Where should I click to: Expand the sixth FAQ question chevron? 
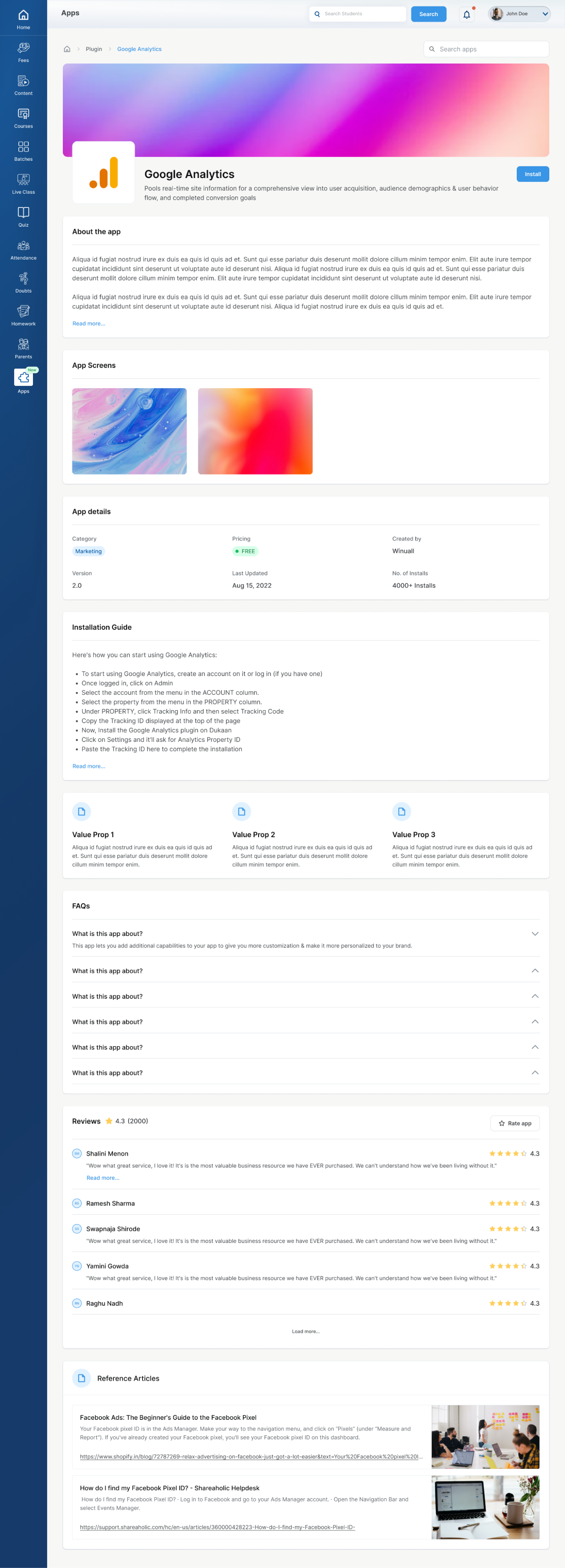pyautogui.click(x=535, y=1072)
